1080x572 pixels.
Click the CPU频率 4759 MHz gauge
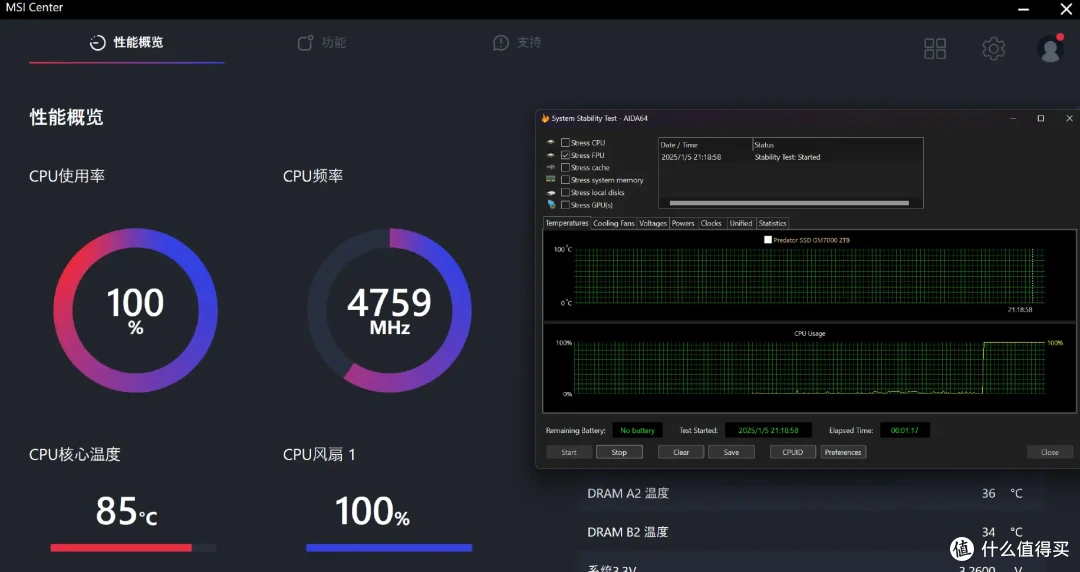[x=390, y=310]
